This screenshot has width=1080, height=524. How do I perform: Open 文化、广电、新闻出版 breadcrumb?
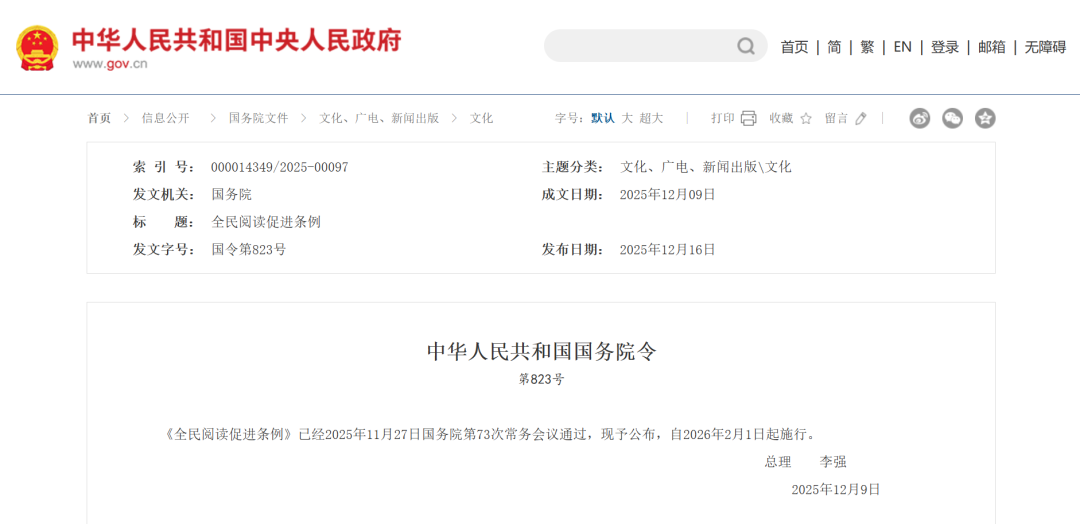379,118
